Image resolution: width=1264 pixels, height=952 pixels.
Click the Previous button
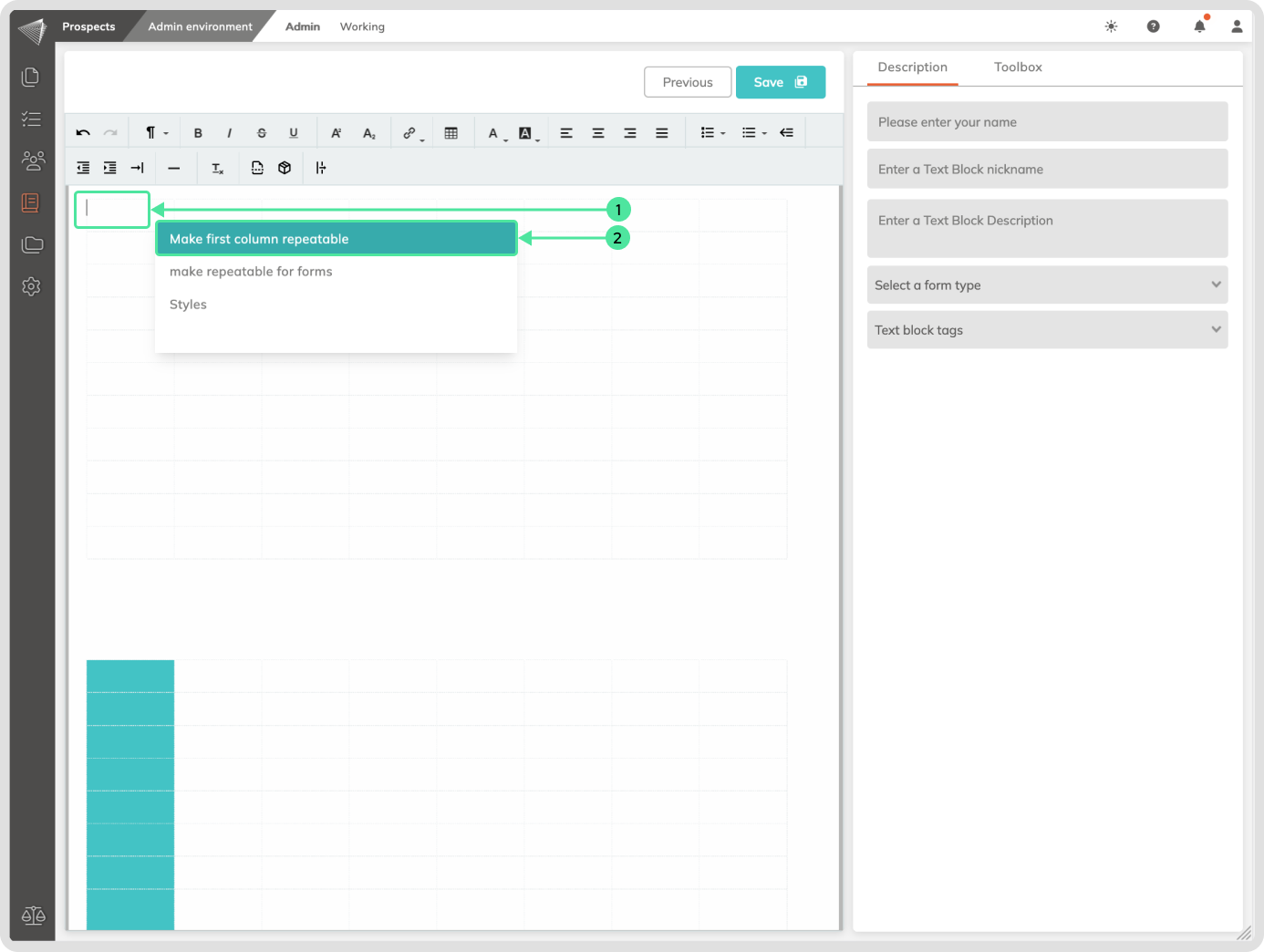(688, 82)
